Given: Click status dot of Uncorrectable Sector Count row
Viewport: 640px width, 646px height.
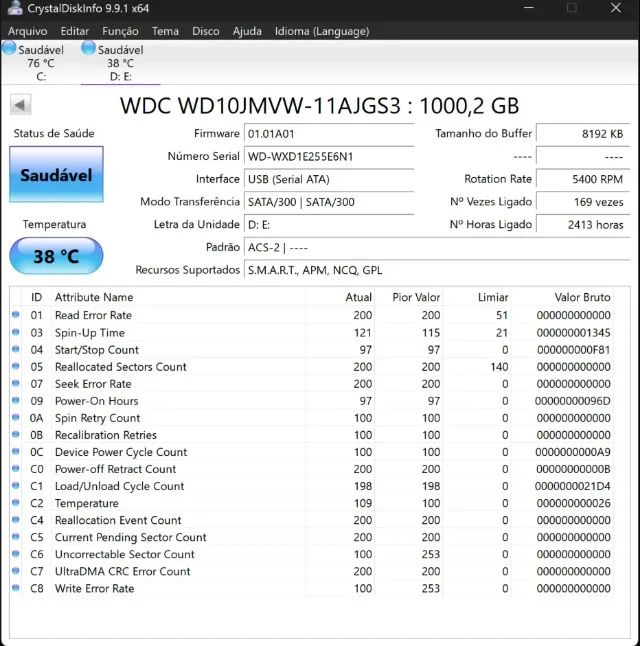Looking at the screenshot, I should (16, 554).
